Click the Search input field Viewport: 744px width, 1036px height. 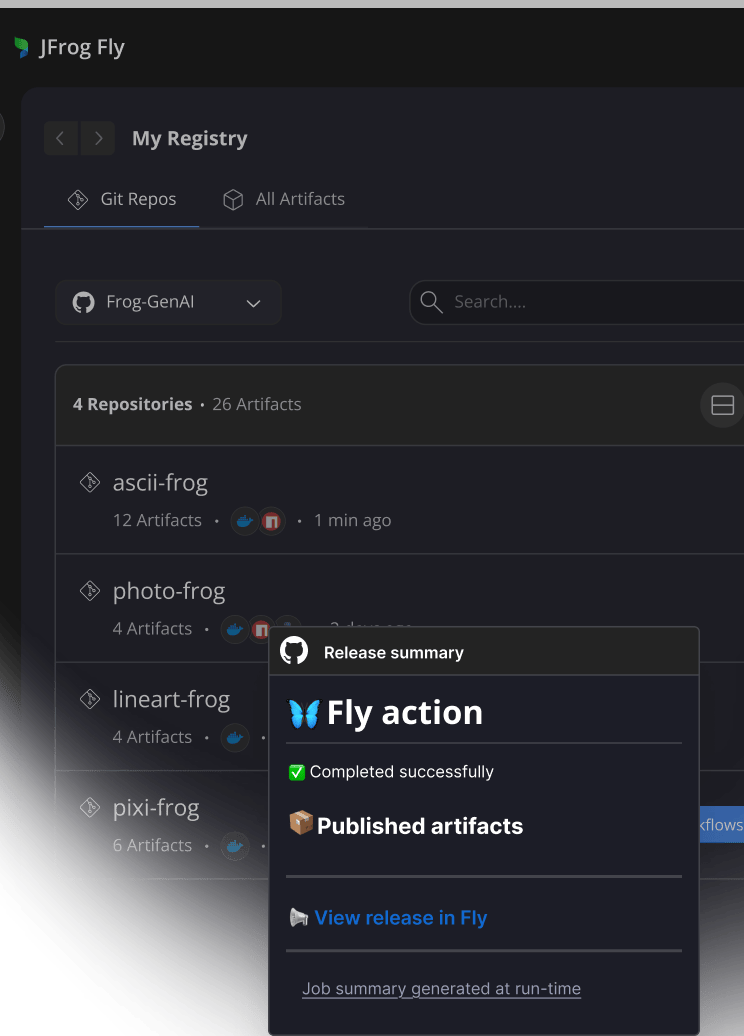click(x=590, y=302)
